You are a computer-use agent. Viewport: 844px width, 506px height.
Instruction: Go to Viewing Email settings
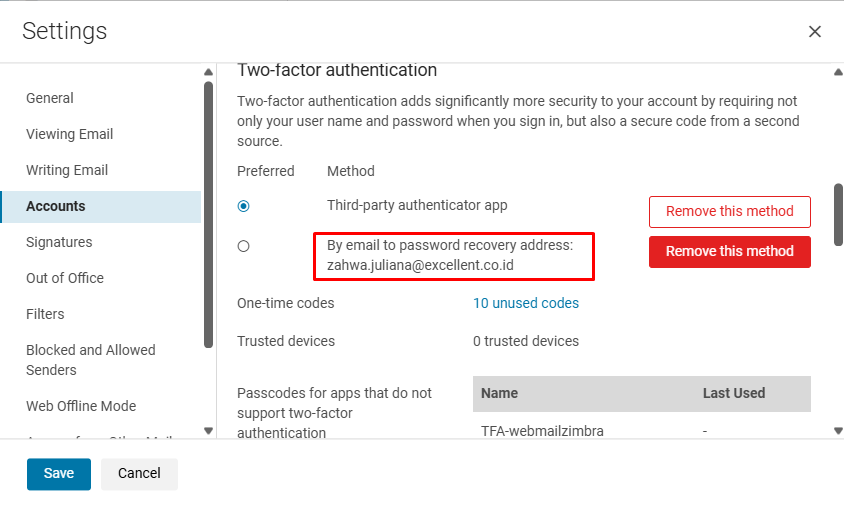(69, 134)
